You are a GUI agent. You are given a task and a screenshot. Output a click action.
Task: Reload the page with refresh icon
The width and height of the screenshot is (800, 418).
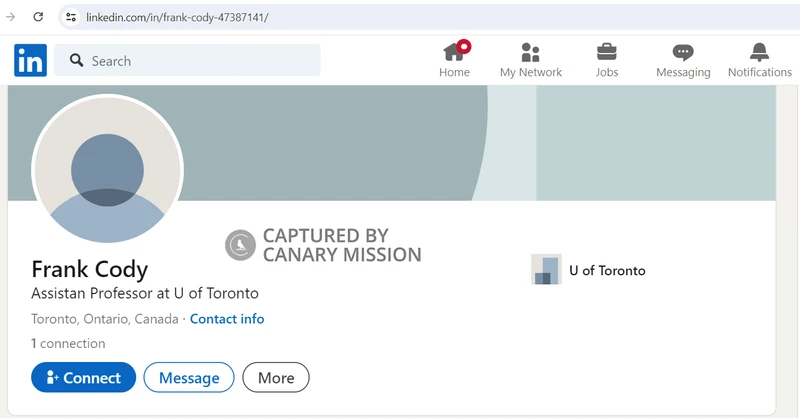point(38,17)
